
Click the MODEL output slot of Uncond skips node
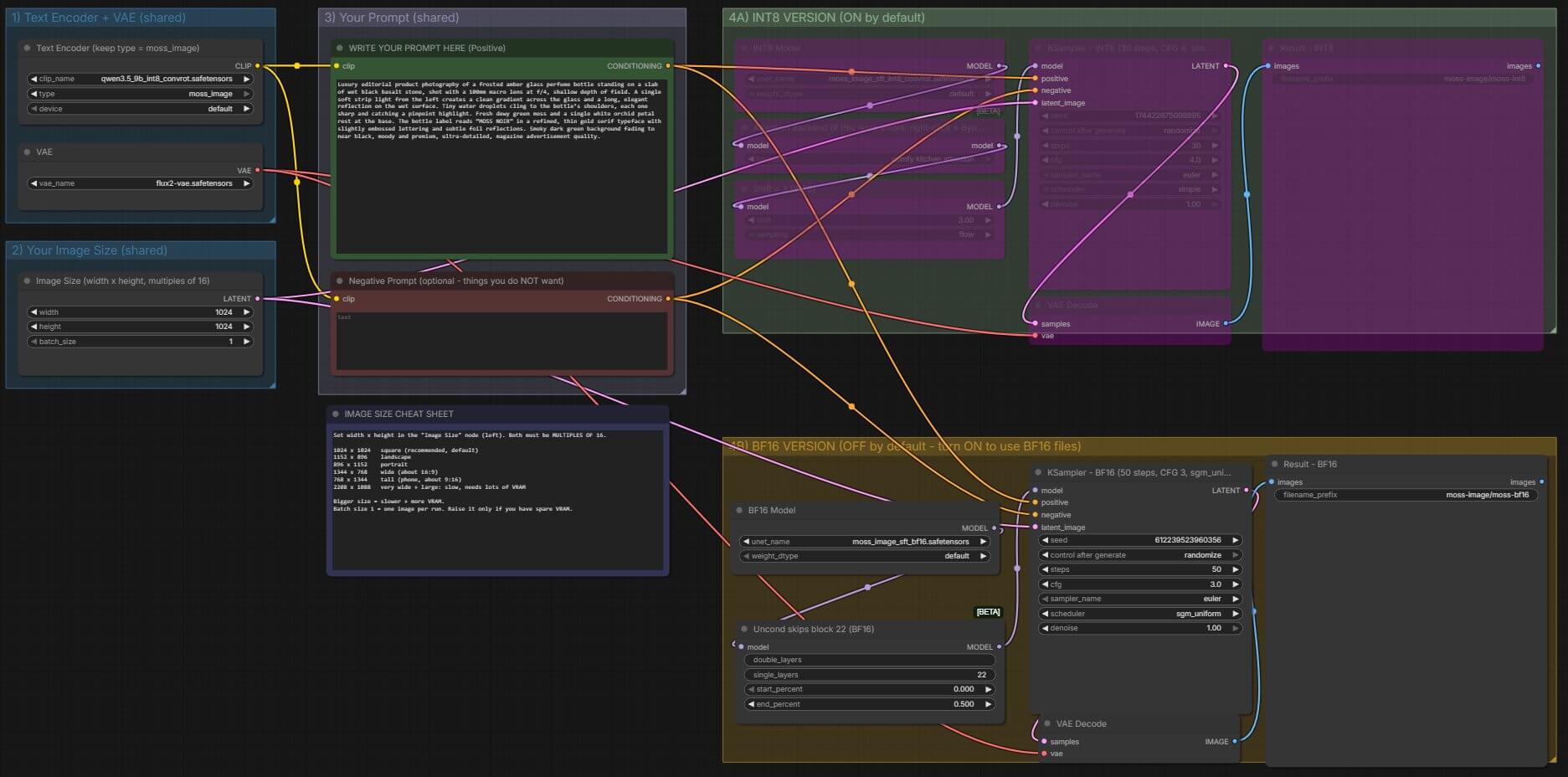pyautogui.click(x=999, y=646)
